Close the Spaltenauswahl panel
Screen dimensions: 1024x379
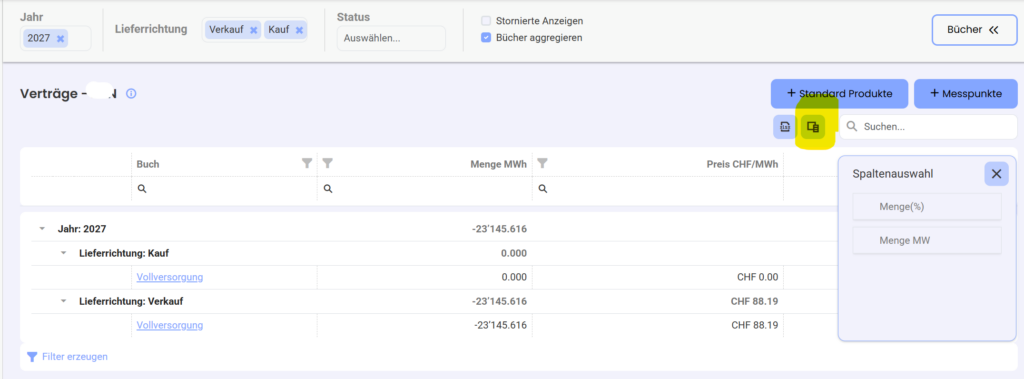click(996, 174)
